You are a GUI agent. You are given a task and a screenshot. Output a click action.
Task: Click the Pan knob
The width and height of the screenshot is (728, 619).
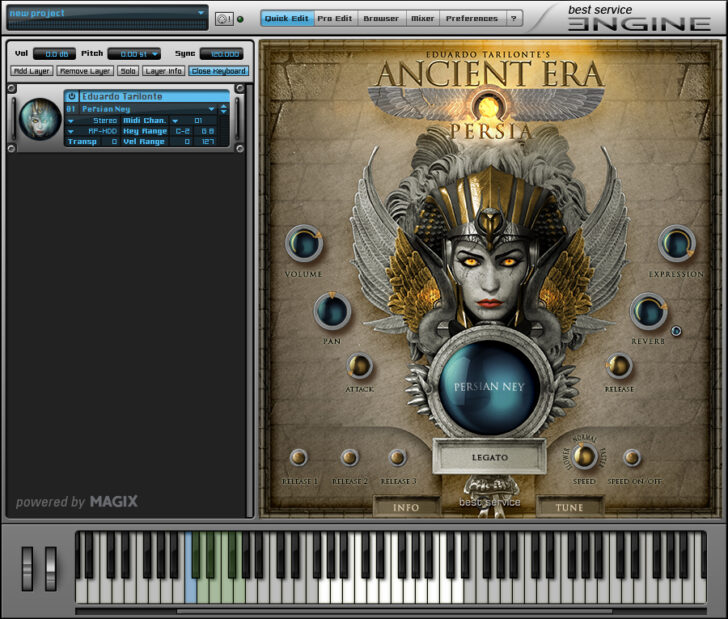tap(332, 312)
